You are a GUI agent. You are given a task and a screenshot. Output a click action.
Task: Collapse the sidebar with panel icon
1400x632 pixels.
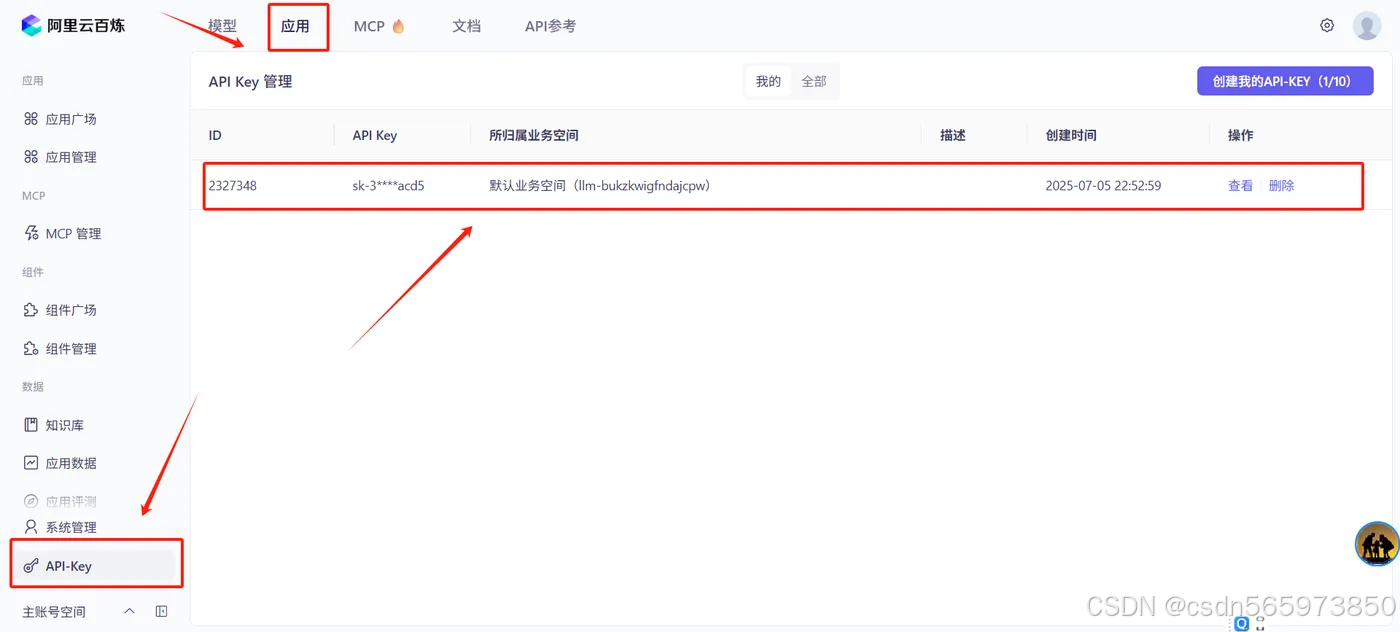click(162, 611)
